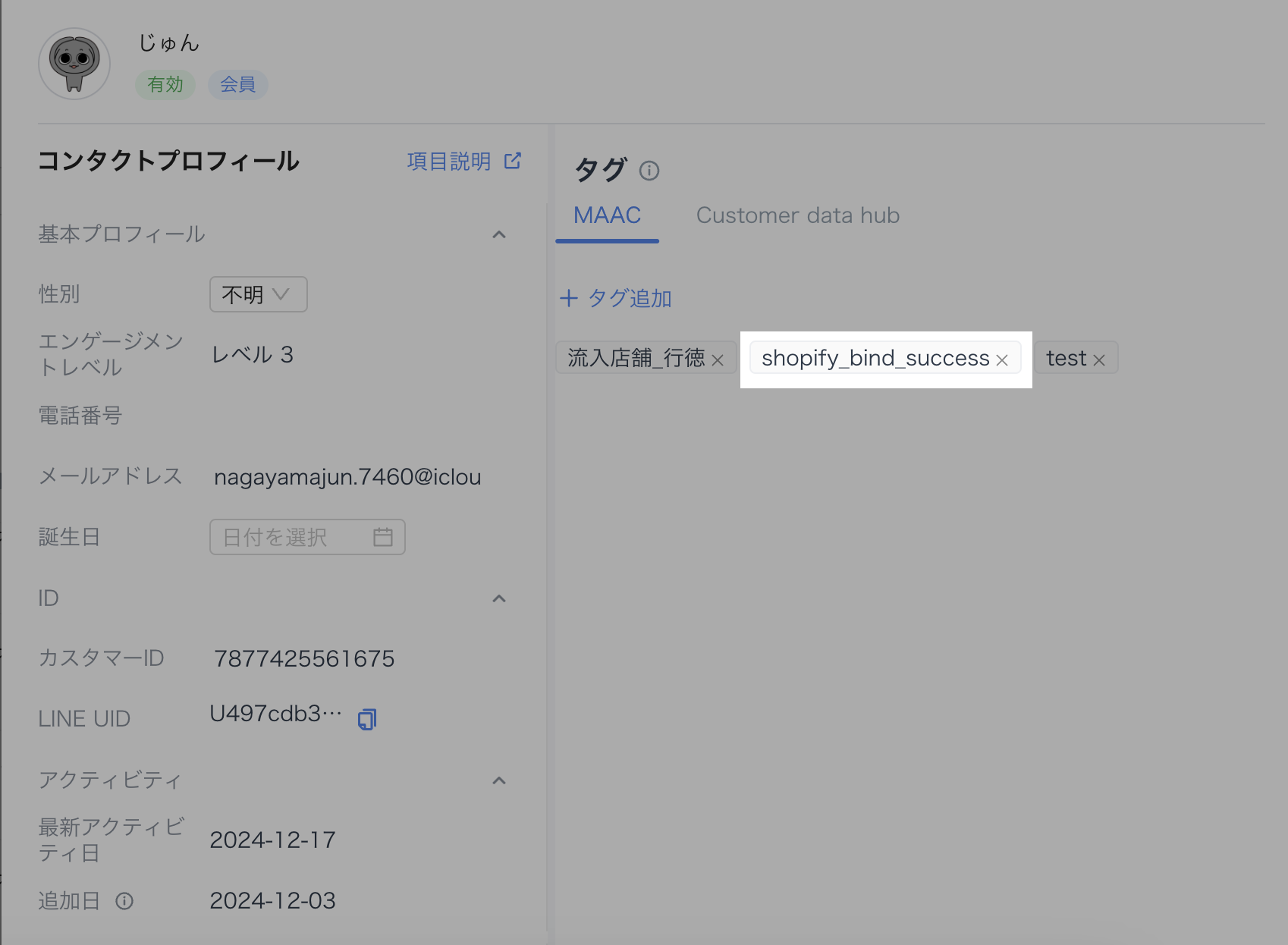Collapse the ID section
The height and width of the screenshot is (945, 1288).
499,598
